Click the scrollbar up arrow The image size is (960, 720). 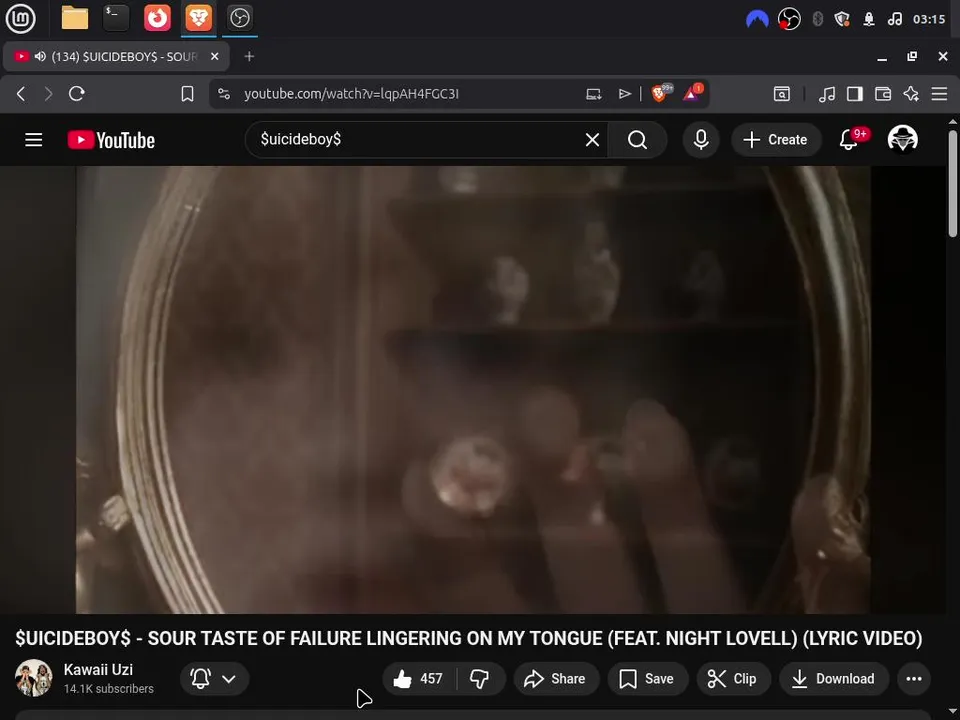click(x=953, y=121)
